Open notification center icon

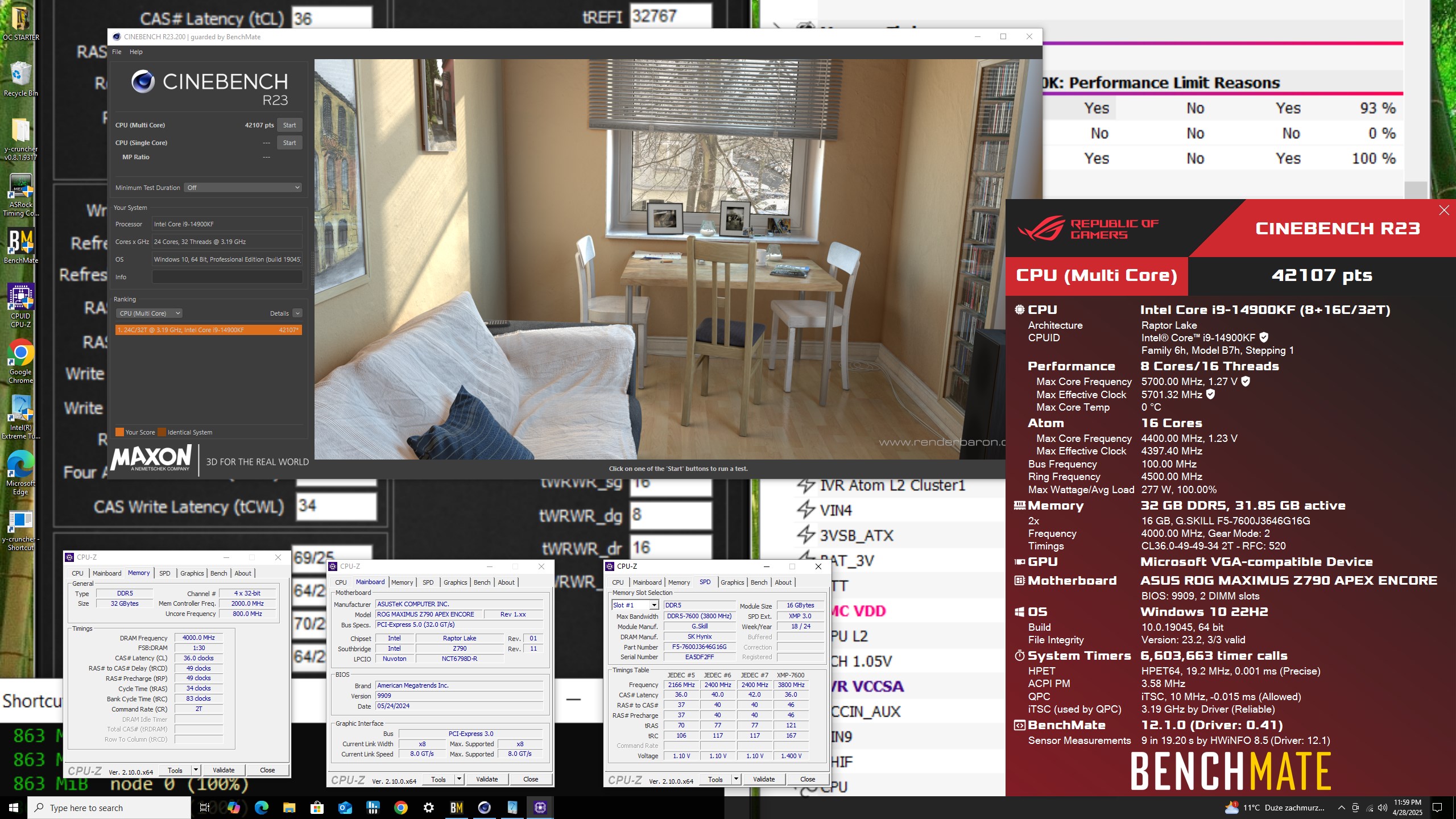[1437, 808]
